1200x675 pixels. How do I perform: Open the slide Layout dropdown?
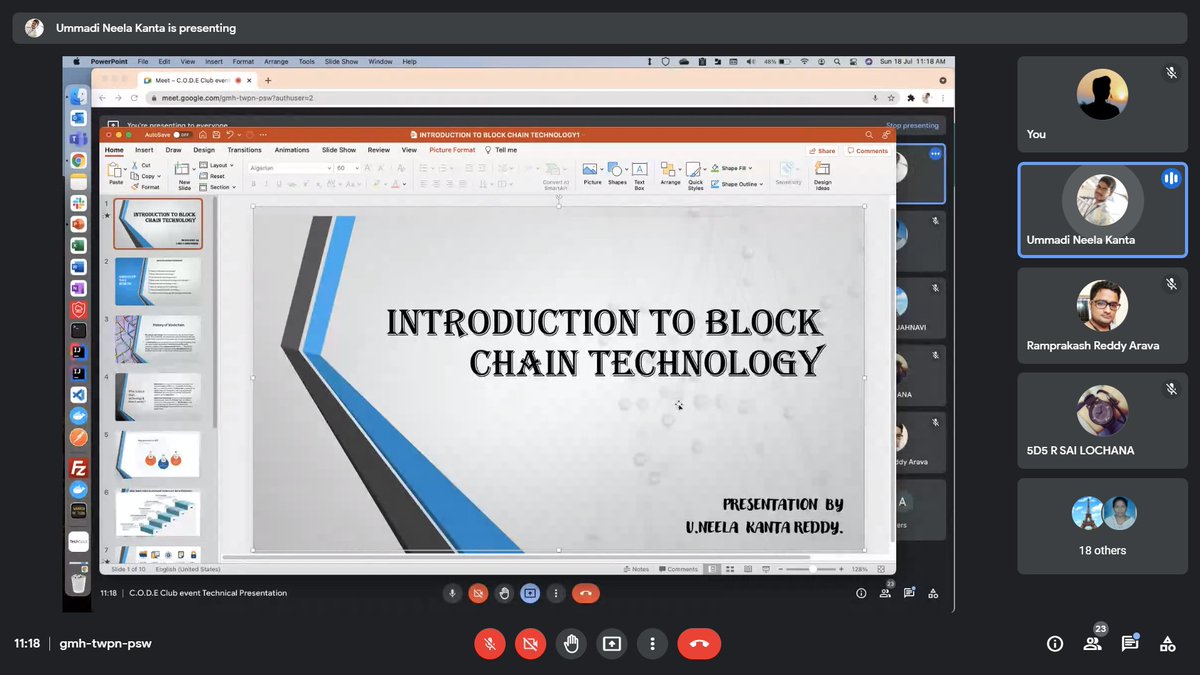[x=216, y=165]
